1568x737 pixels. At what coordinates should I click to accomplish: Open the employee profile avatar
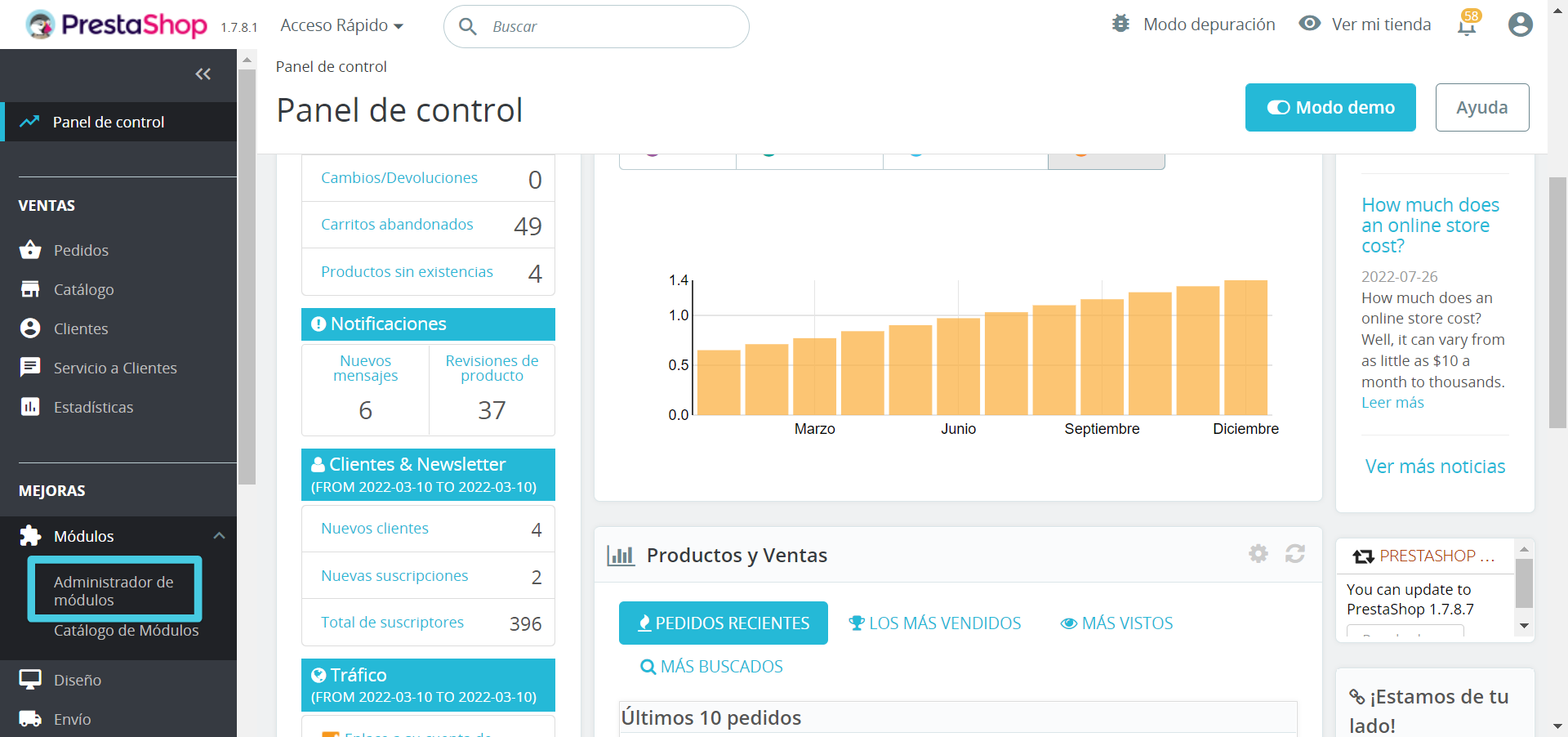pos(1521,25)
